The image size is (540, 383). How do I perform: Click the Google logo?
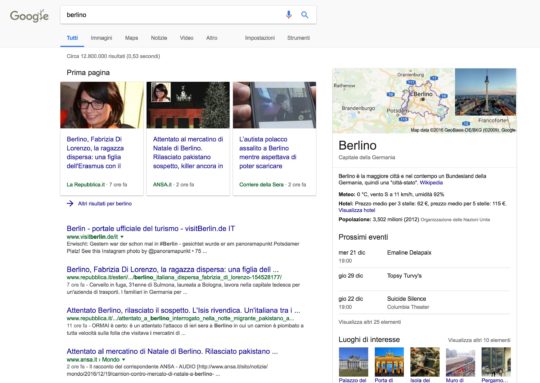(x=29, y=16)
